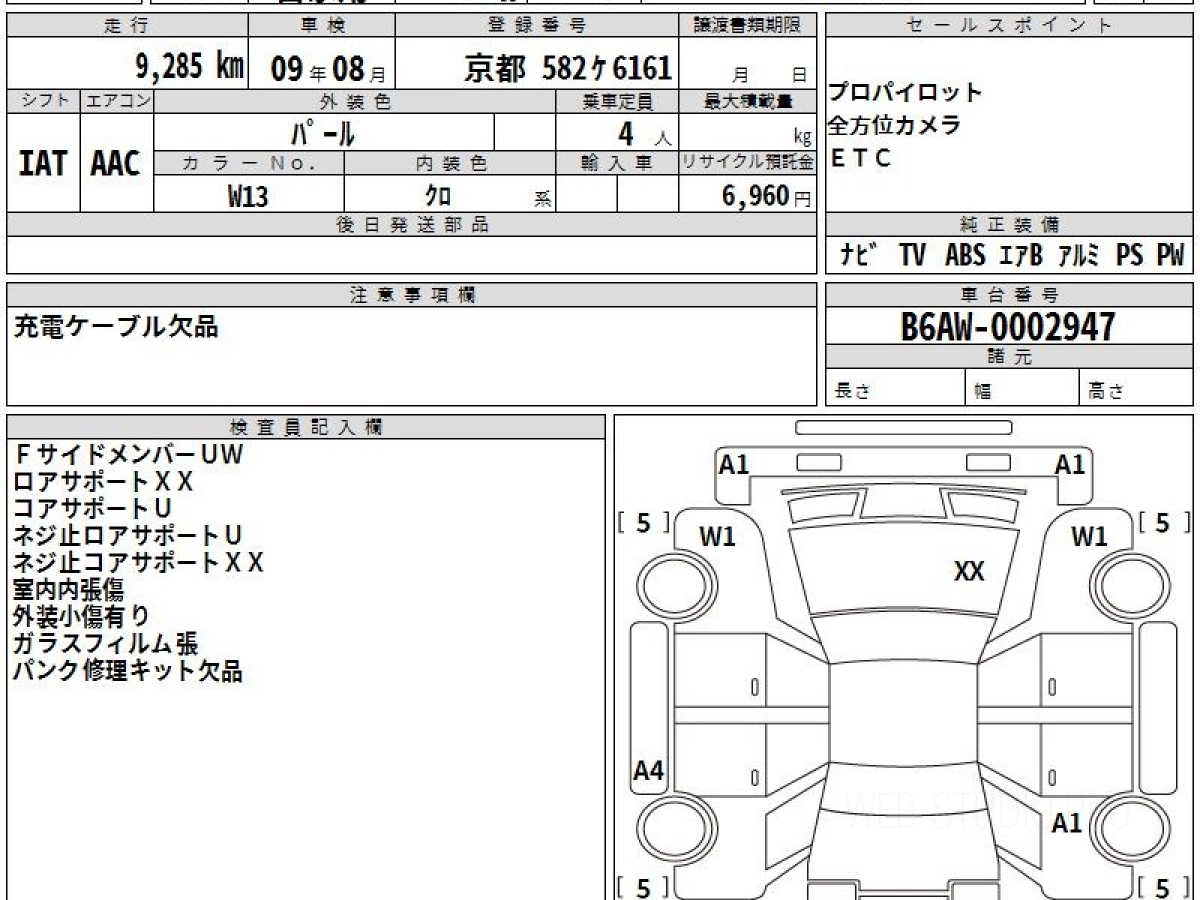Select the IAT shift type cell

[43, 164]
